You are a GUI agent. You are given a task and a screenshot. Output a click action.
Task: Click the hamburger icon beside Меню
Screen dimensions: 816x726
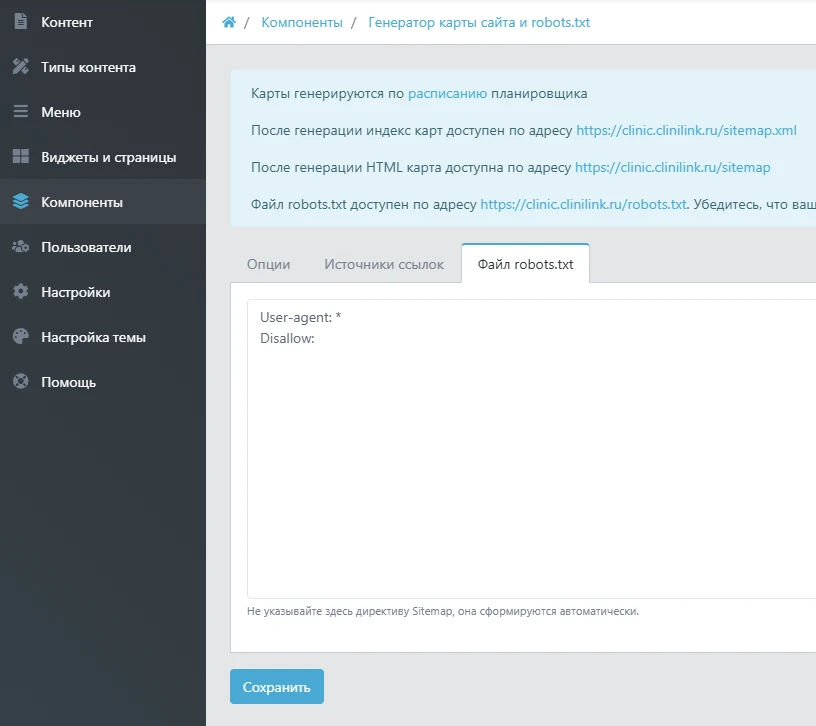click(20, 112)
